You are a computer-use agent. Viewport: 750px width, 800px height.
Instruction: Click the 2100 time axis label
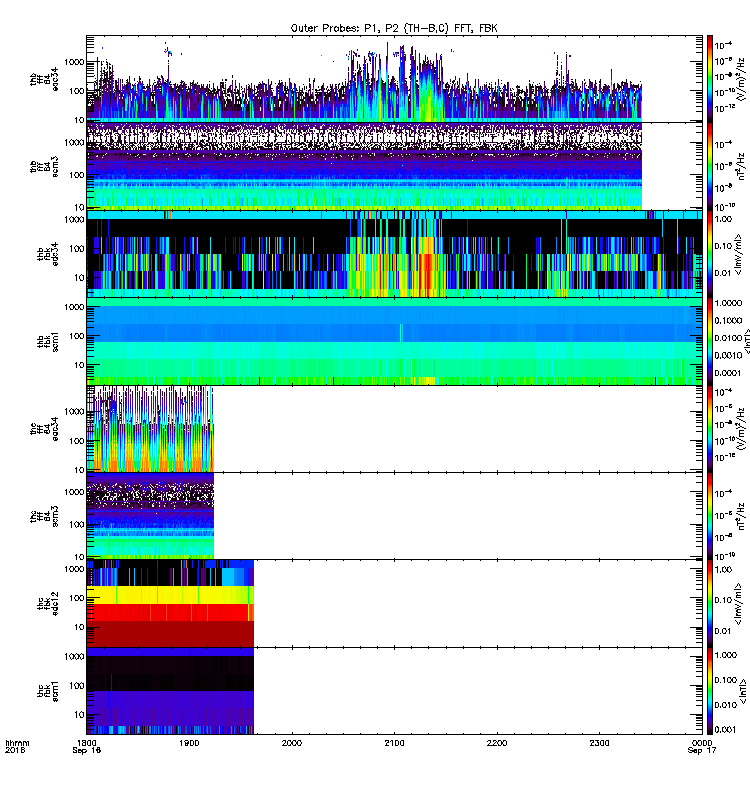tap(394, 743)
